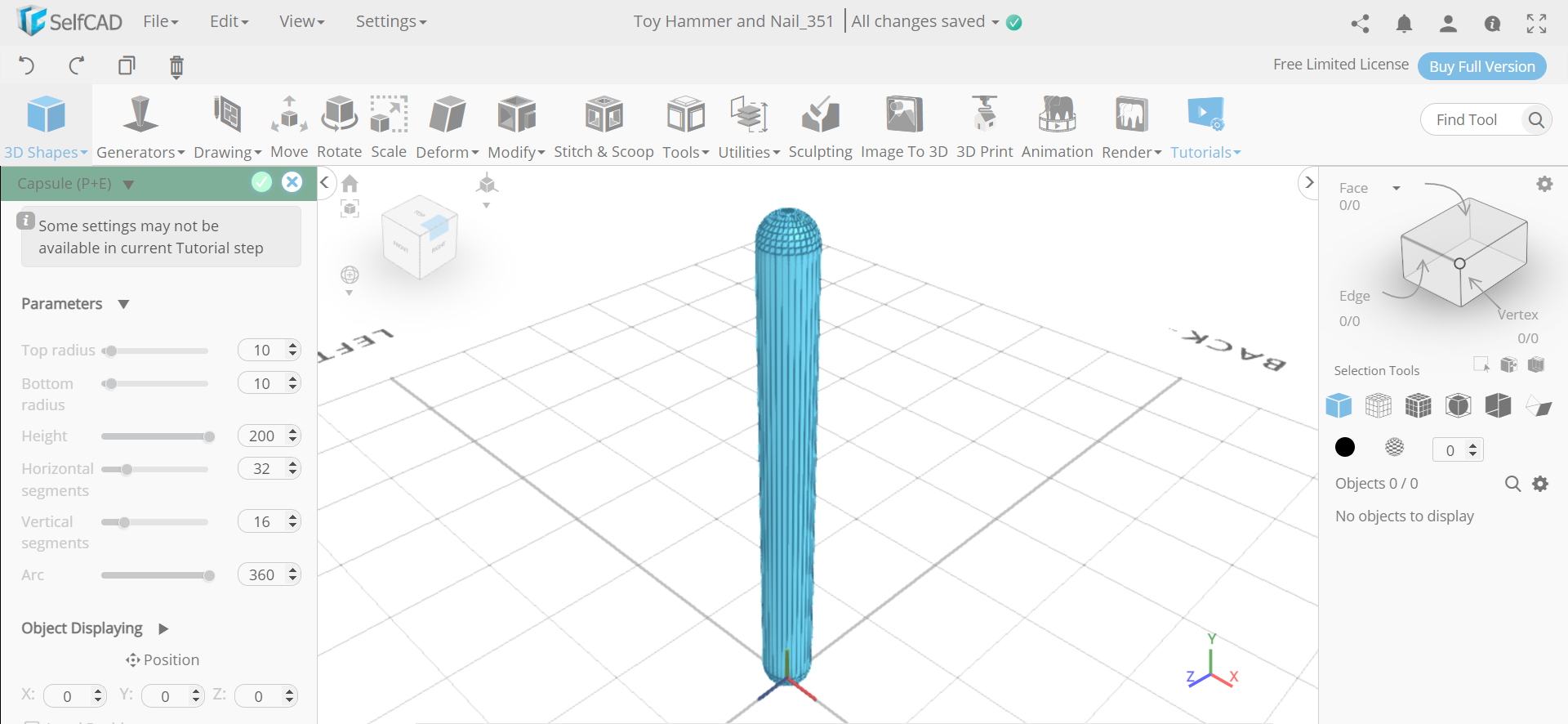Click the redo arrow icon
Image resolution: width=1568 pixels, height=724 pixels.
click(77, 65)
